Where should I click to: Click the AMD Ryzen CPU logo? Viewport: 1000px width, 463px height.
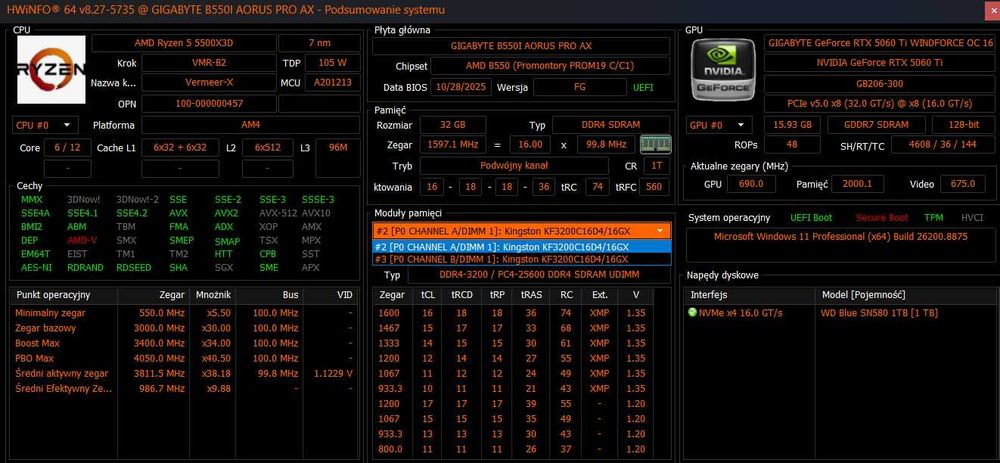(51, 70)
